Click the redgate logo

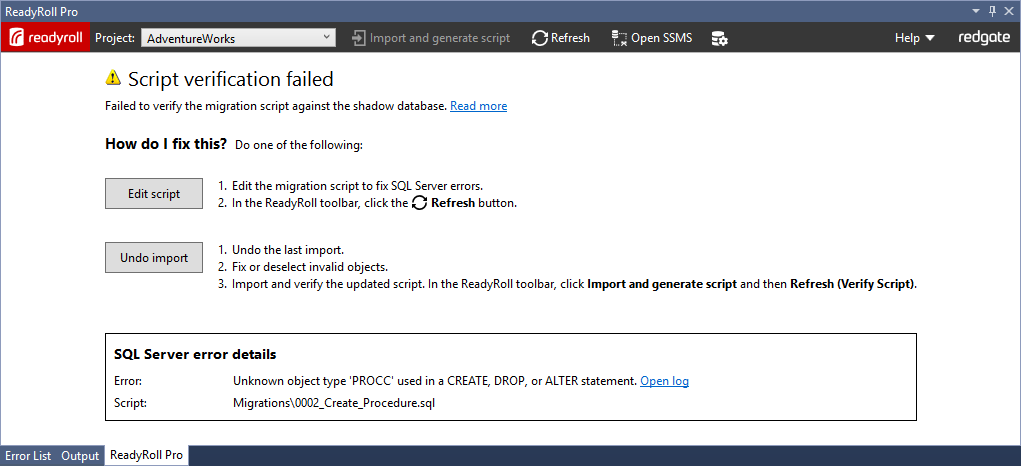pyautogui.click(x=983, y=38)
